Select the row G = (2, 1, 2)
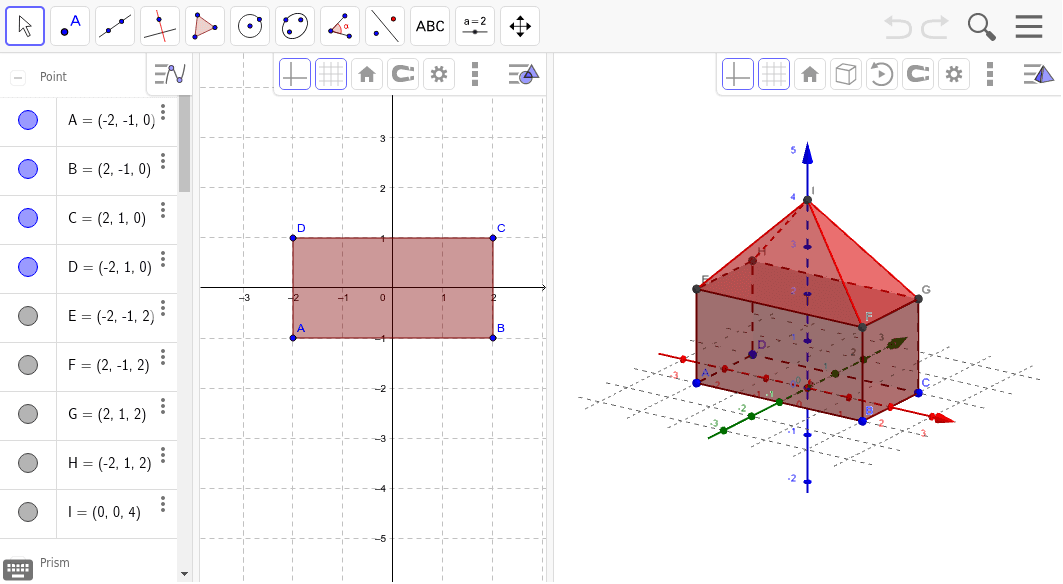1063x584 pixels. [x=89, y=415]
